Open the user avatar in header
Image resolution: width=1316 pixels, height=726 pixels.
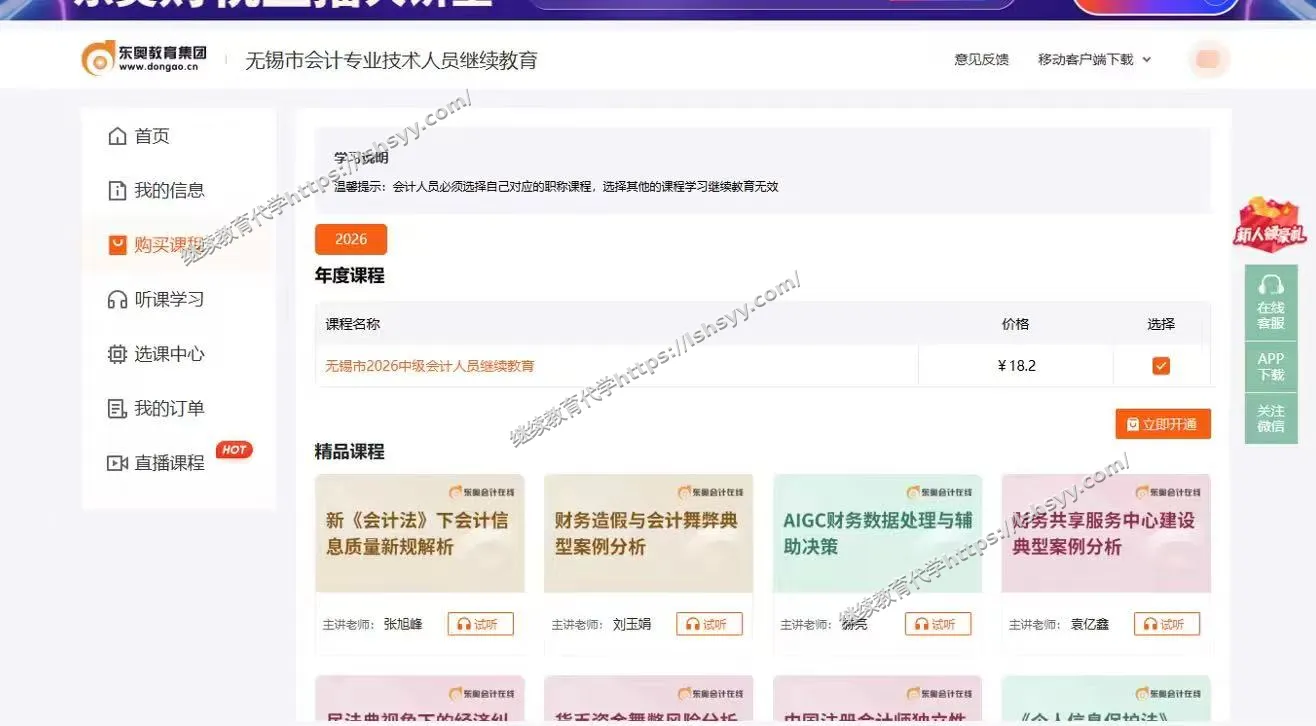tap(1208, 59)
